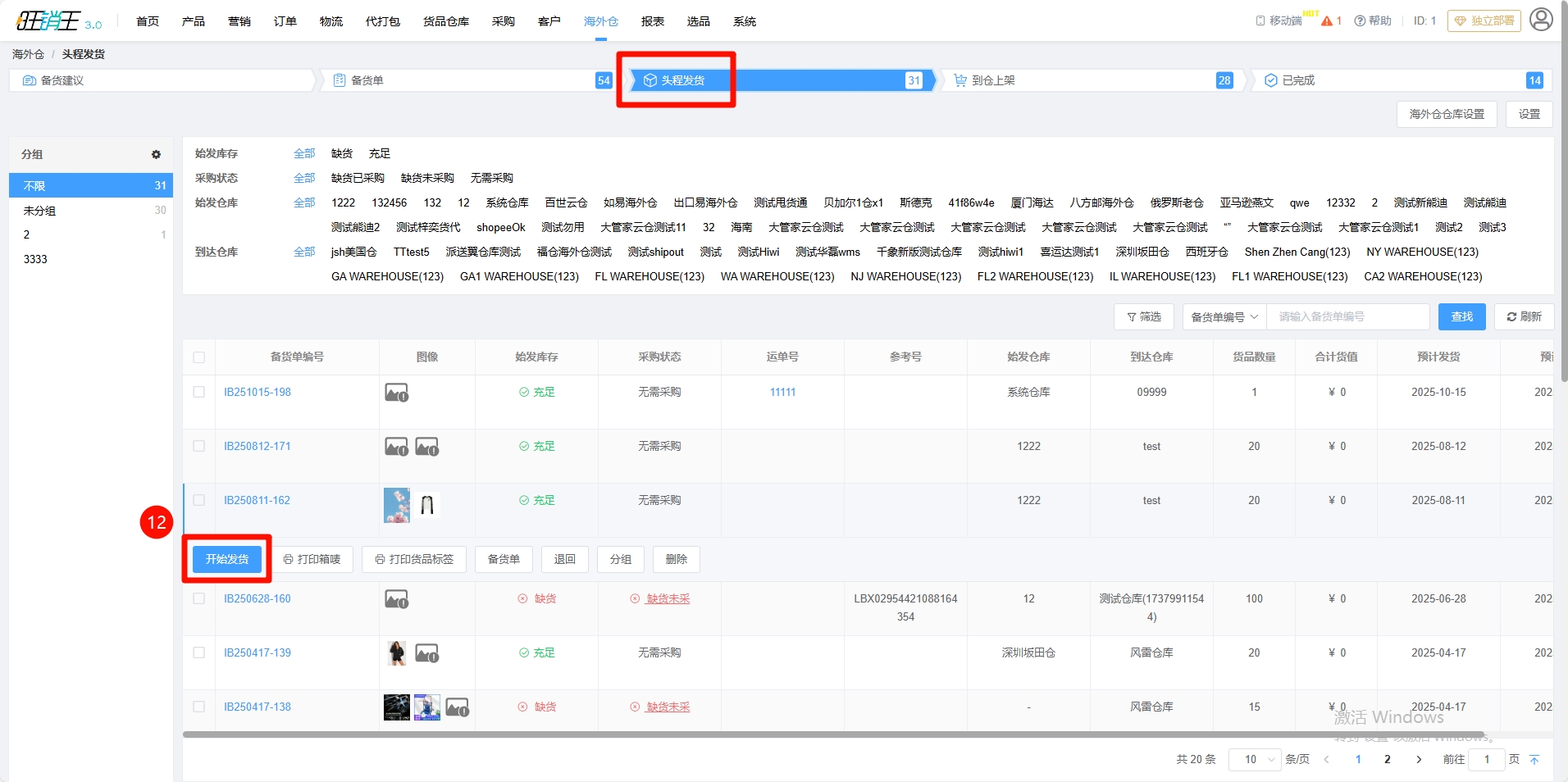1568x782 pixels.
Task: Open the 报表 menu in top navigation
Action: (x=652, y=21)
